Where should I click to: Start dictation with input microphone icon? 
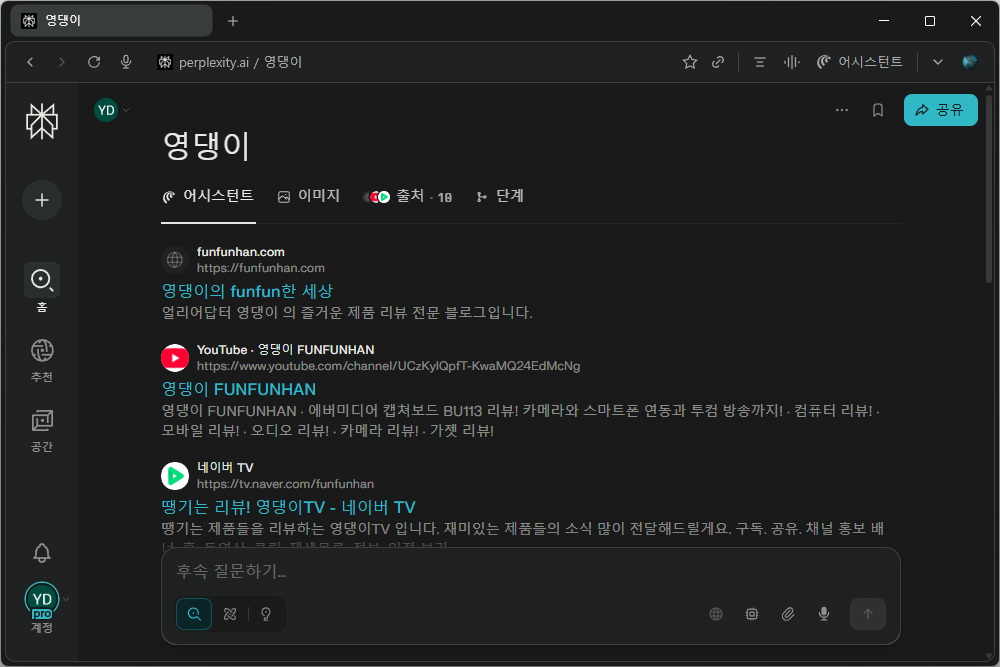824,613
